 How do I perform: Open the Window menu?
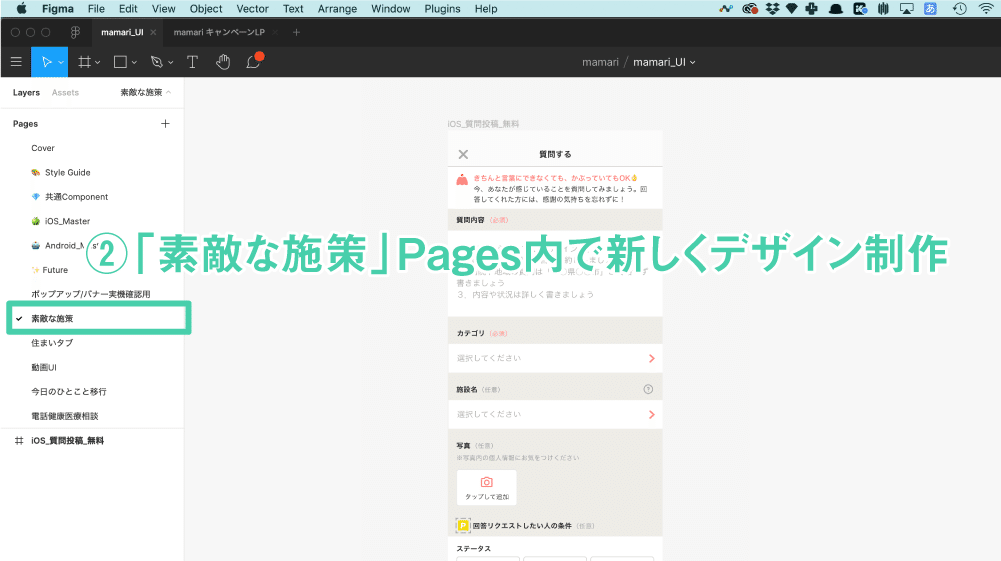391,9
